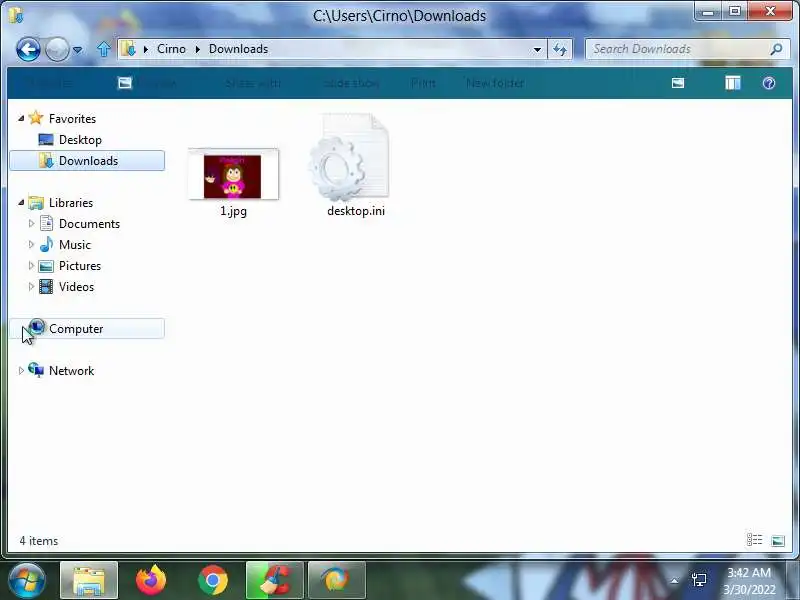Open the Pictures library

[x=80, y=266]
